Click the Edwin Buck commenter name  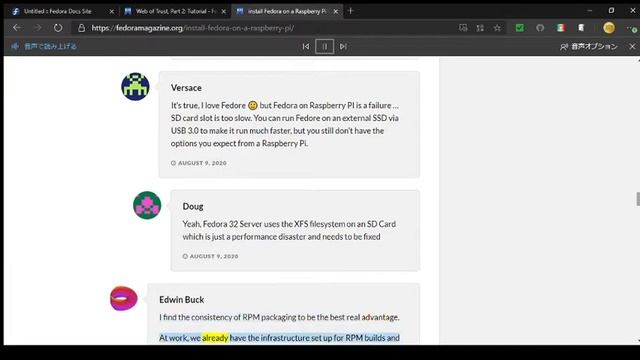(x=182, y=300)
